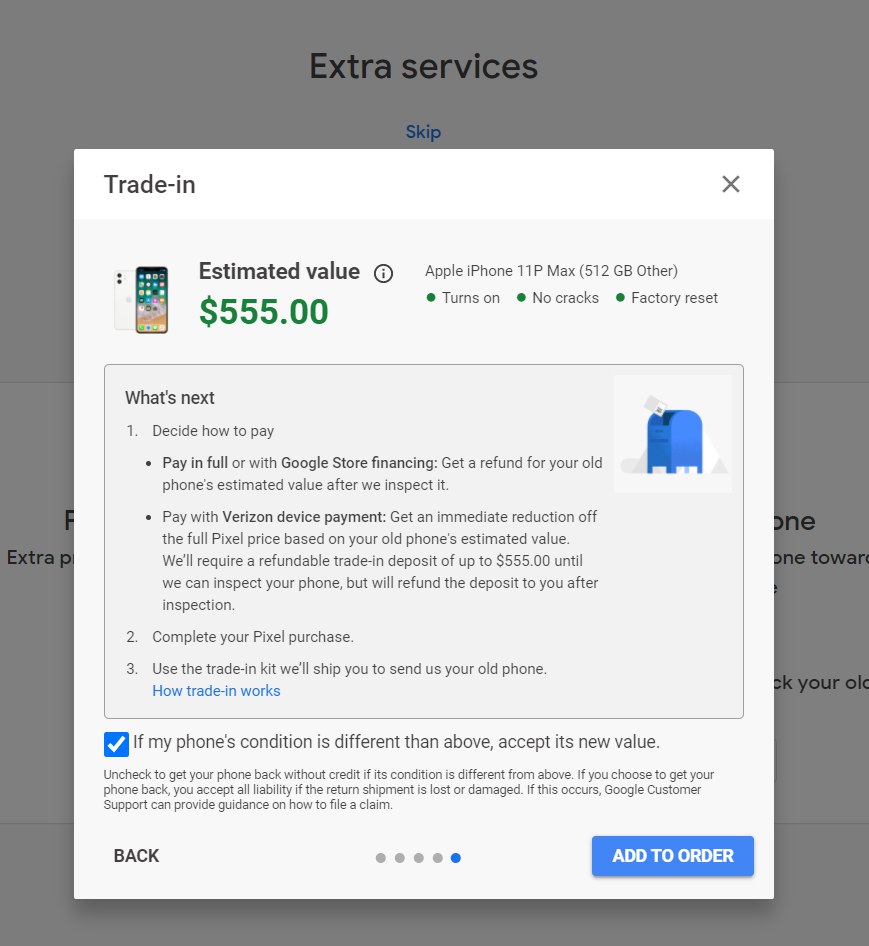Click the Factory reset condition indicator
The width and height of the screenshot is (869, 946).
[667, 298]
